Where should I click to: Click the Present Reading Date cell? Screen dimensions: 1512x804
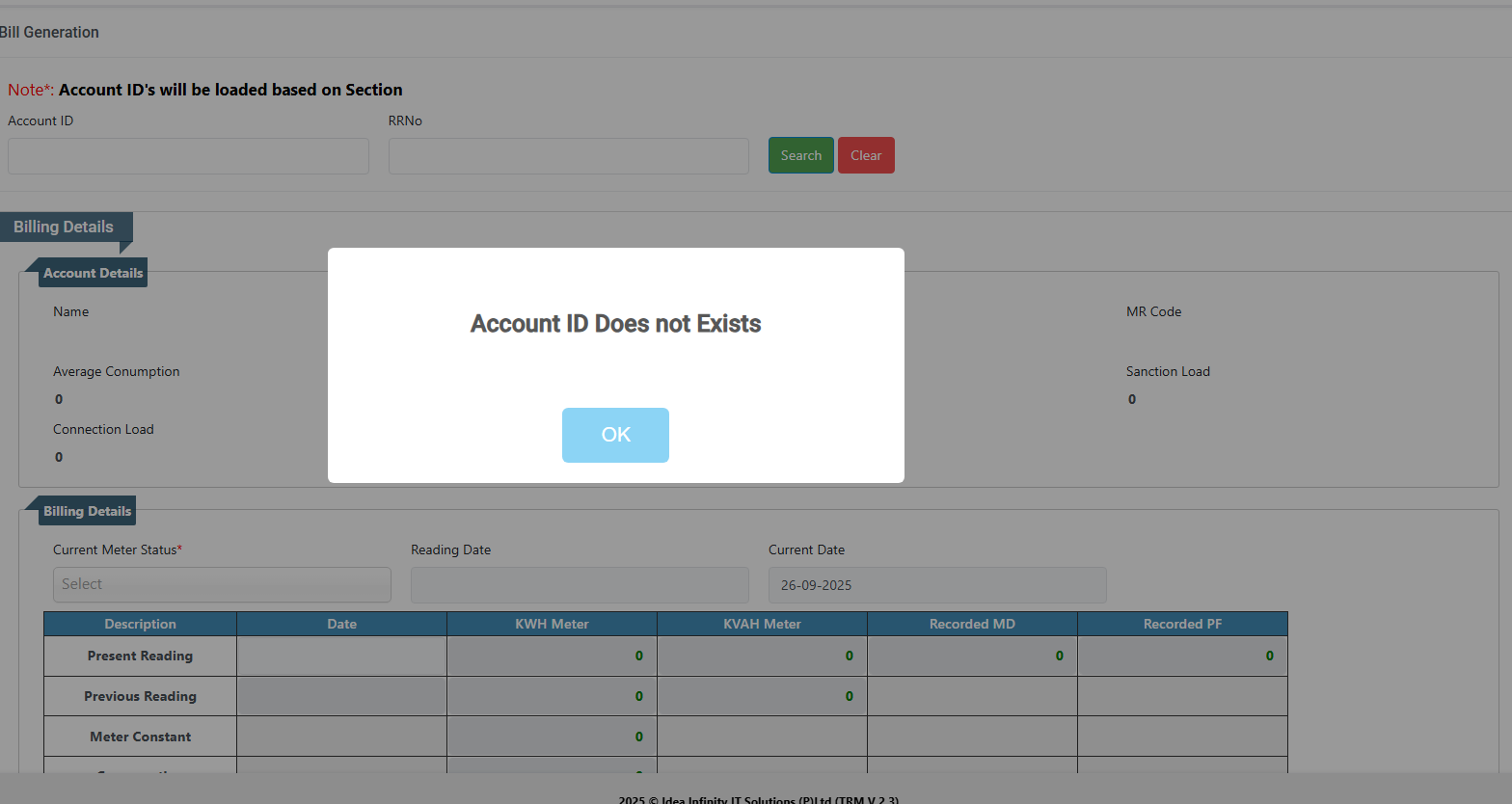341,657
